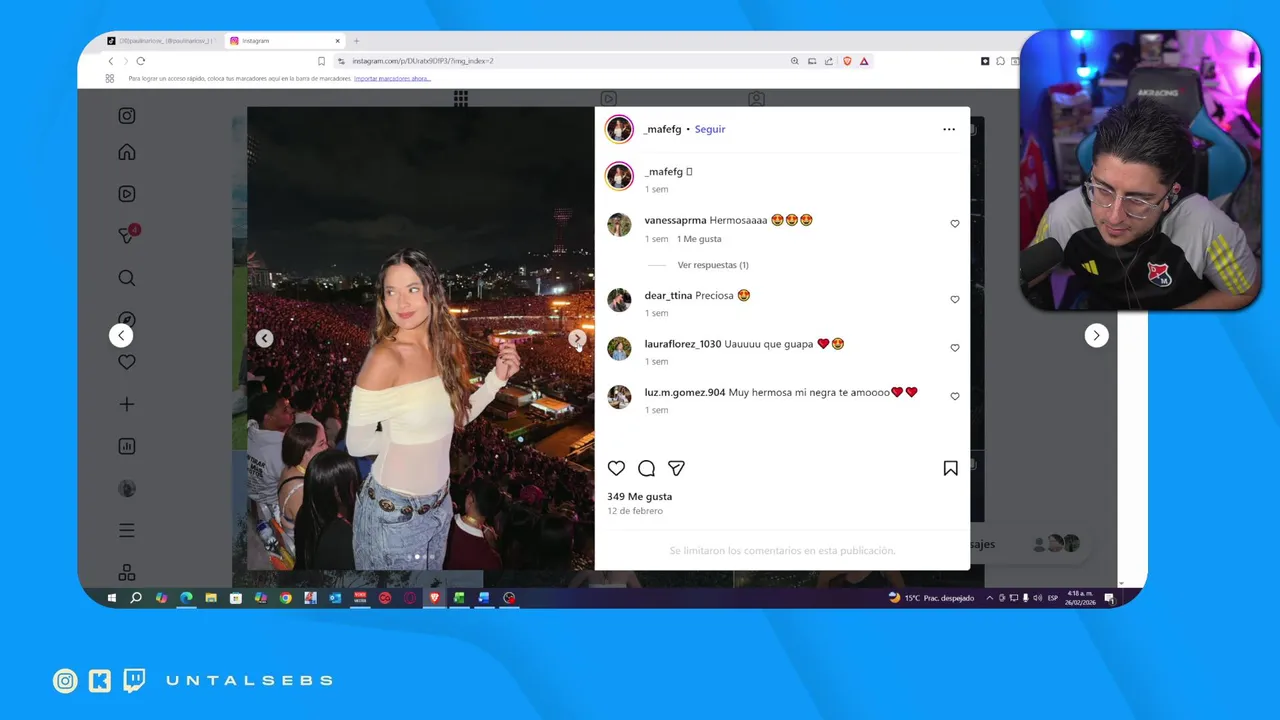Screen dimensions: 1280x720
Task: Open profile reels tab icon
Action: pos(608,99)
